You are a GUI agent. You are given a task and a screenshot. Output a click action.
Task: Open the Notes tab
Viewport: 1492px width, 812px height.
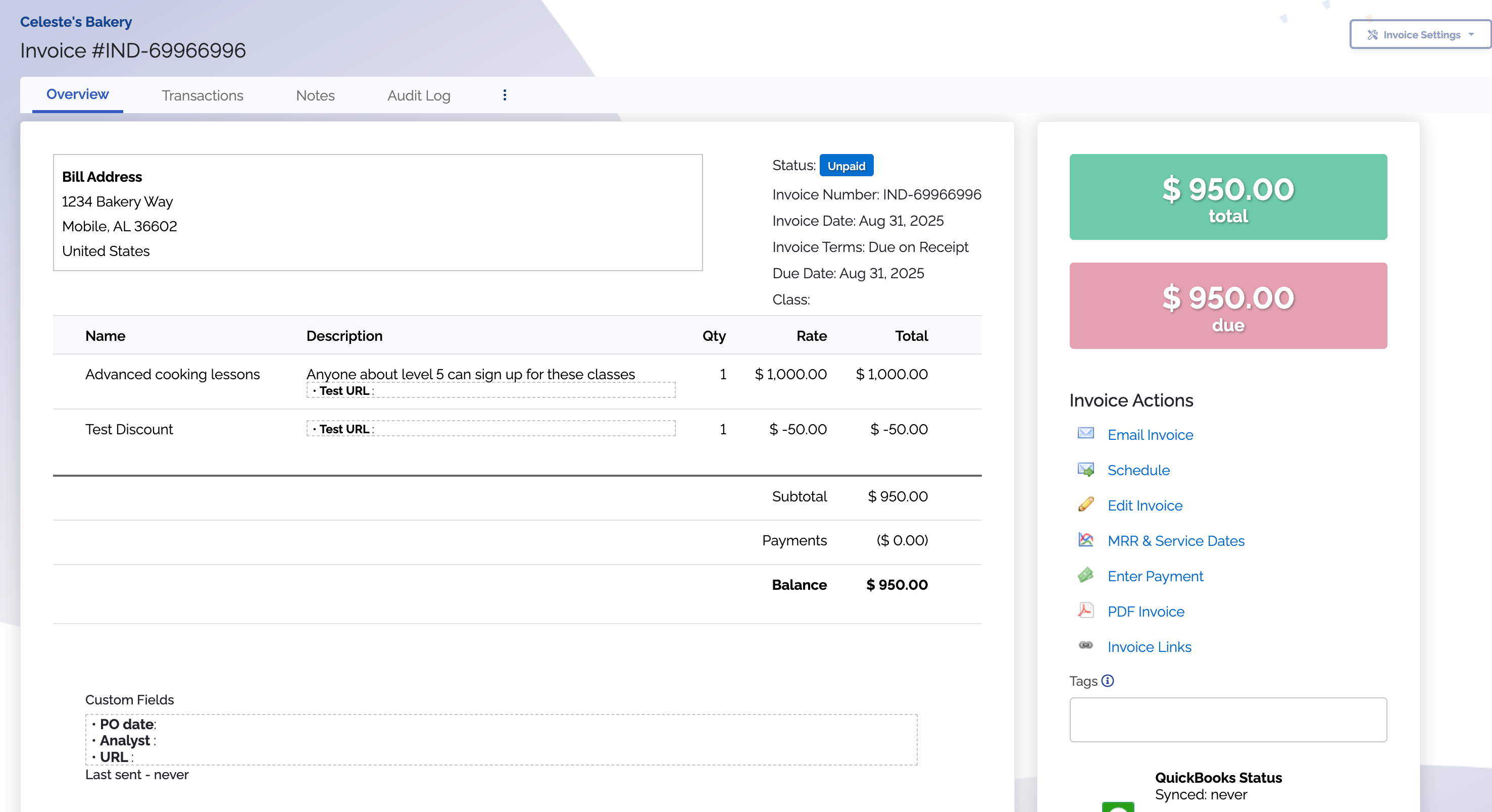pos(315,95)
